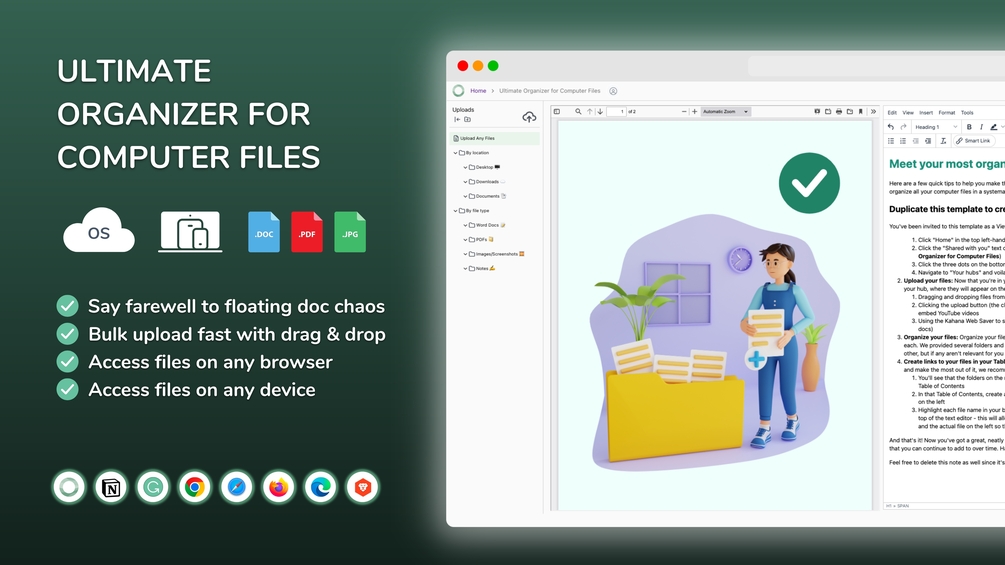Undo the last edit in editor

[891, 127]
